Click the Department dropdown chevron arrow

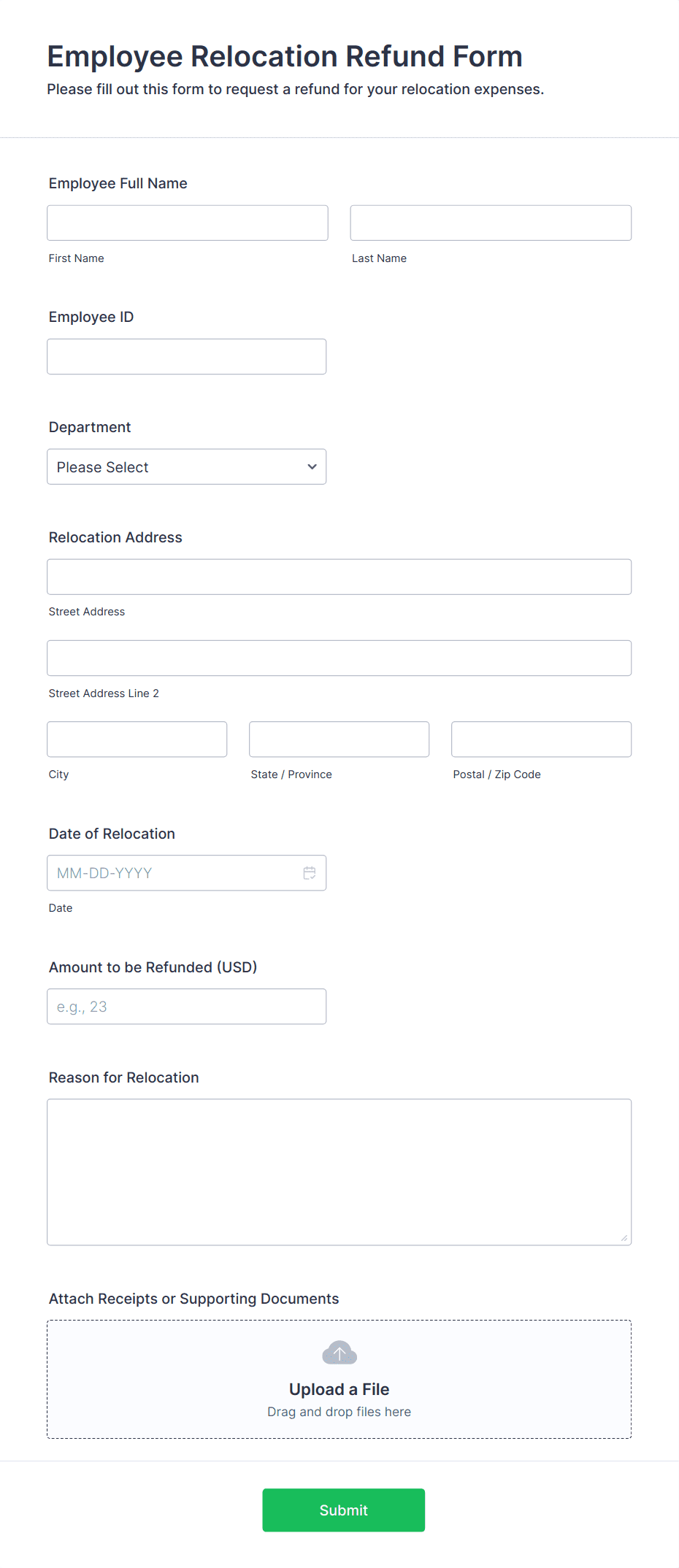coord(312,467)
